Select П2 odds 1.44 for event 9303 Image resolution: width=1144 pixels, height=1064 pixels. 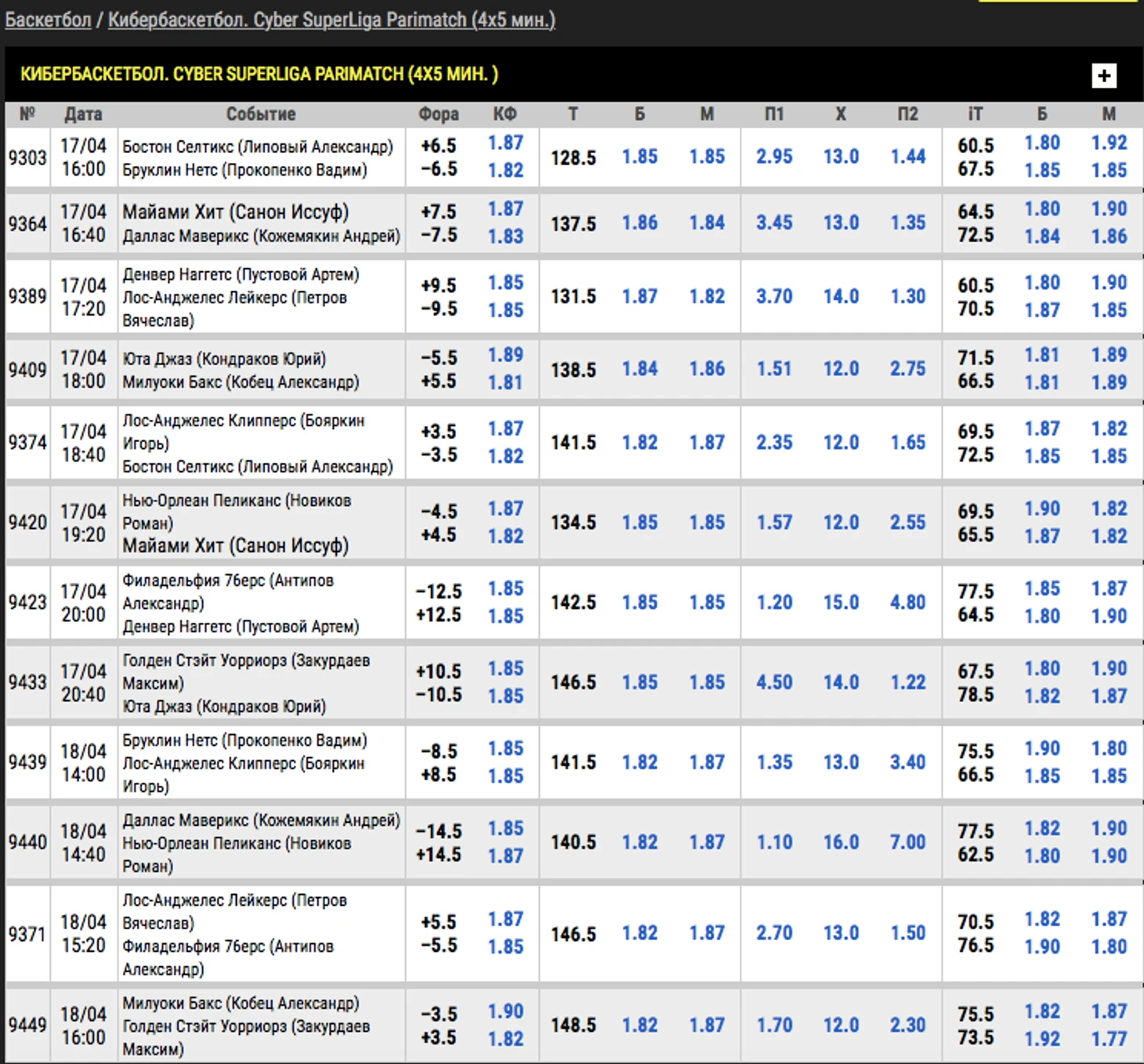[907, 157]
